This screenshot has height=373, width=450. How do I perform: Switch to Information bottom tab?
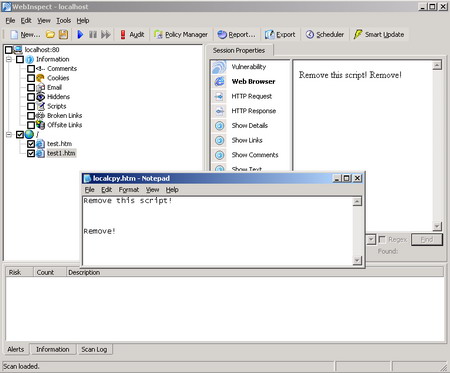pos(53,349)
